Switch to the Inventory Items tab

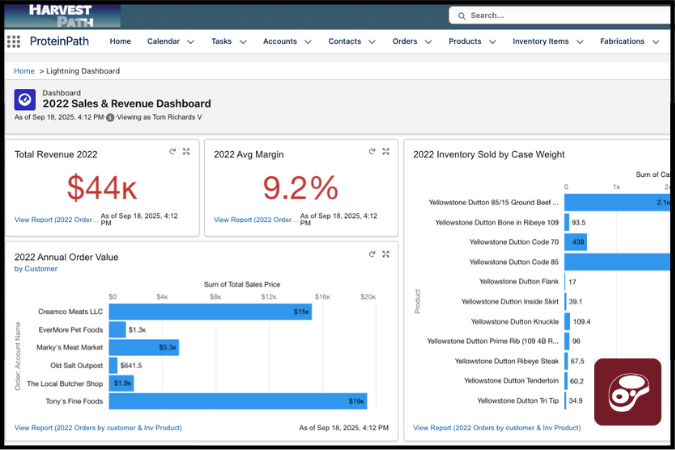click(540, 41)
